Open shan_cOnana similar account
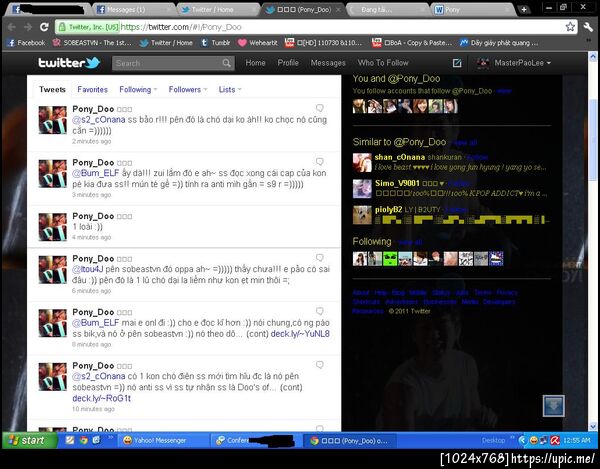Screen dimensions: 600x469 click(399, 157)
